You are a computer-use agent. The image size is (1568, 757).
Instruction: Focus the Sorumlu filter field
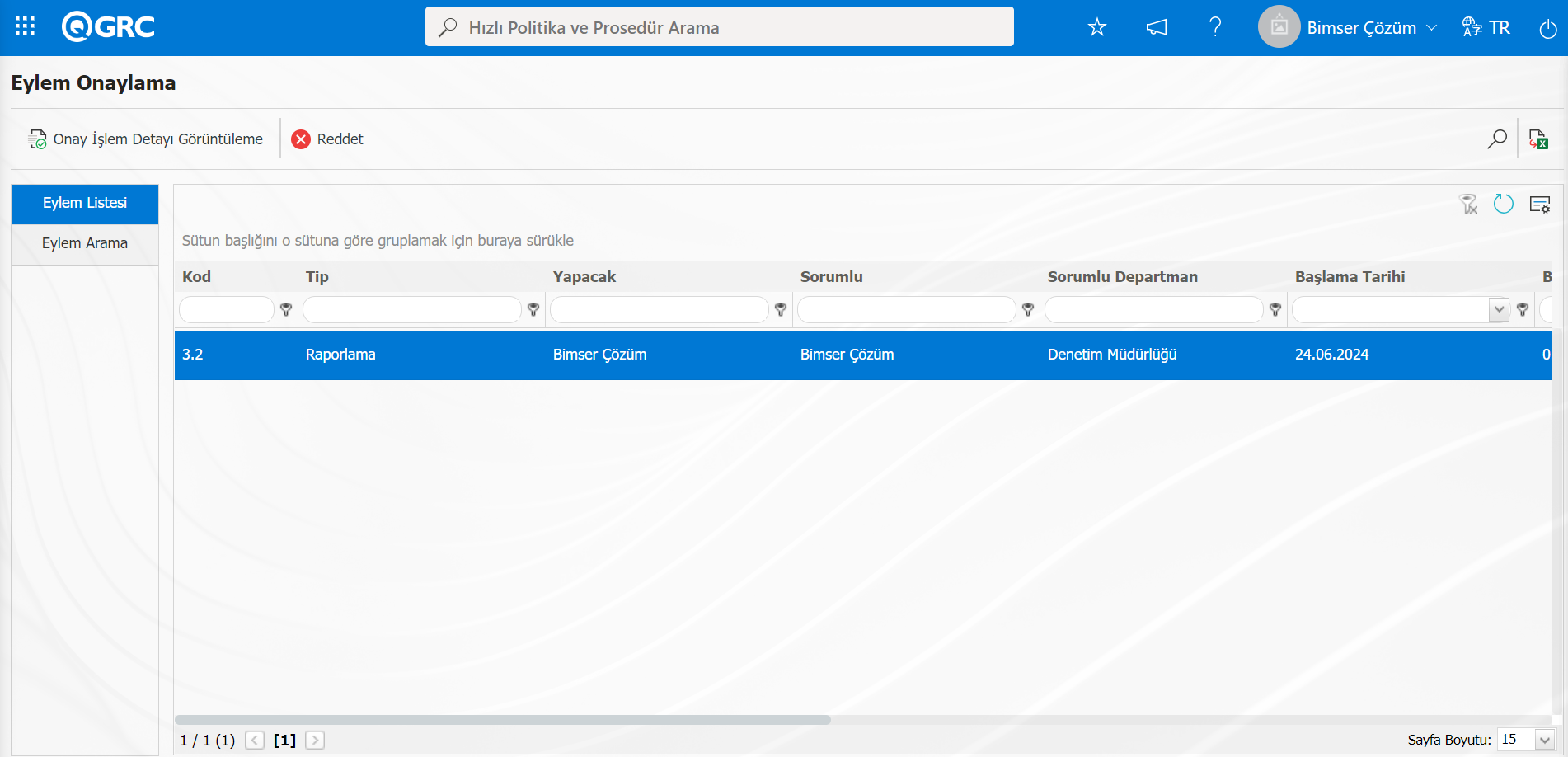pyautogui.click(x=907, y=309)
